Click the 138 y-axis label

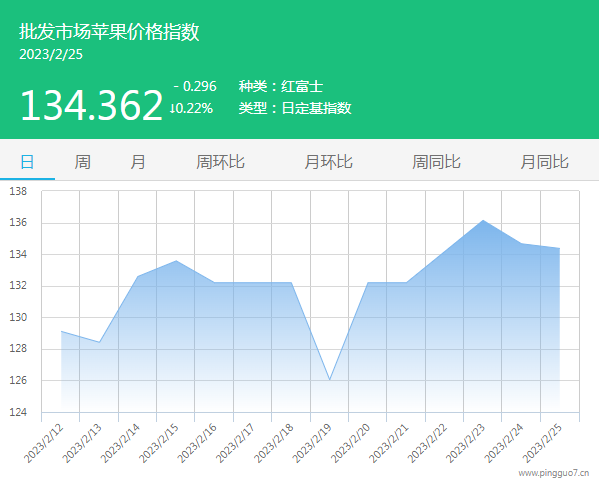(x=18, y=191)
